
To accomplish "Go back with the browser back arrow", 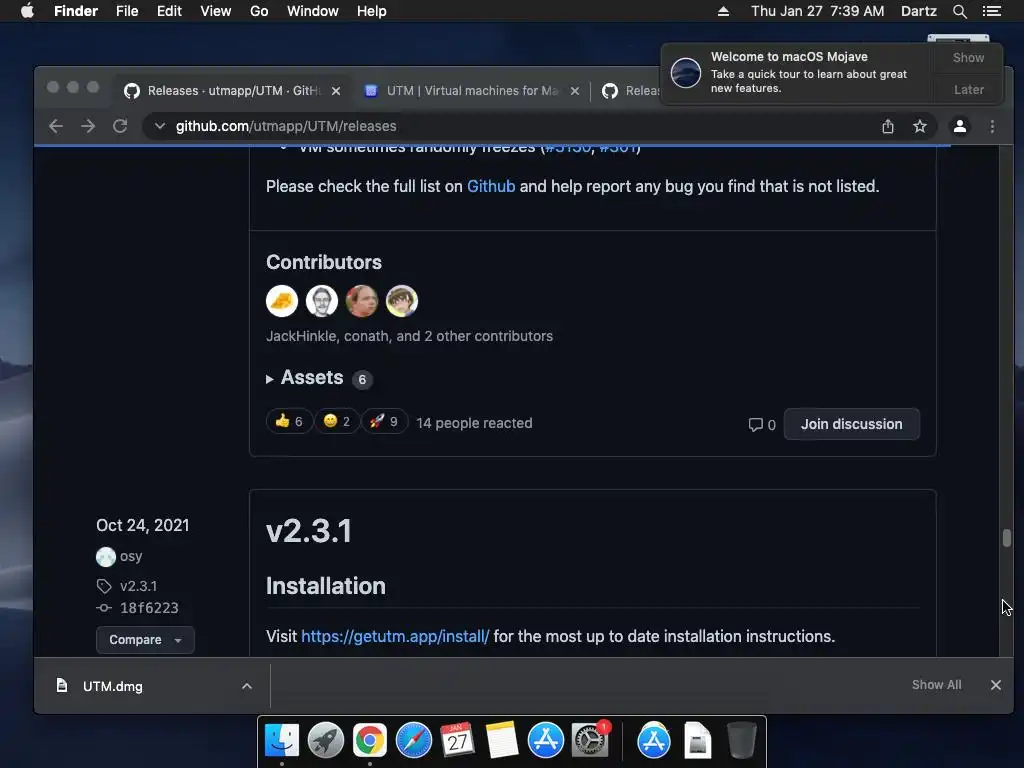I will coord(56,126).
